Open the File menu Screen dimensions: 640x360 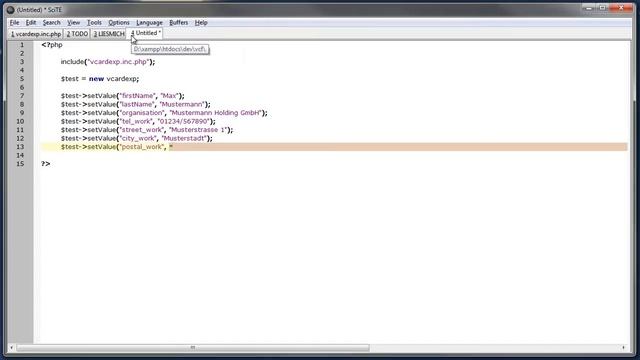tap(14, 22)
